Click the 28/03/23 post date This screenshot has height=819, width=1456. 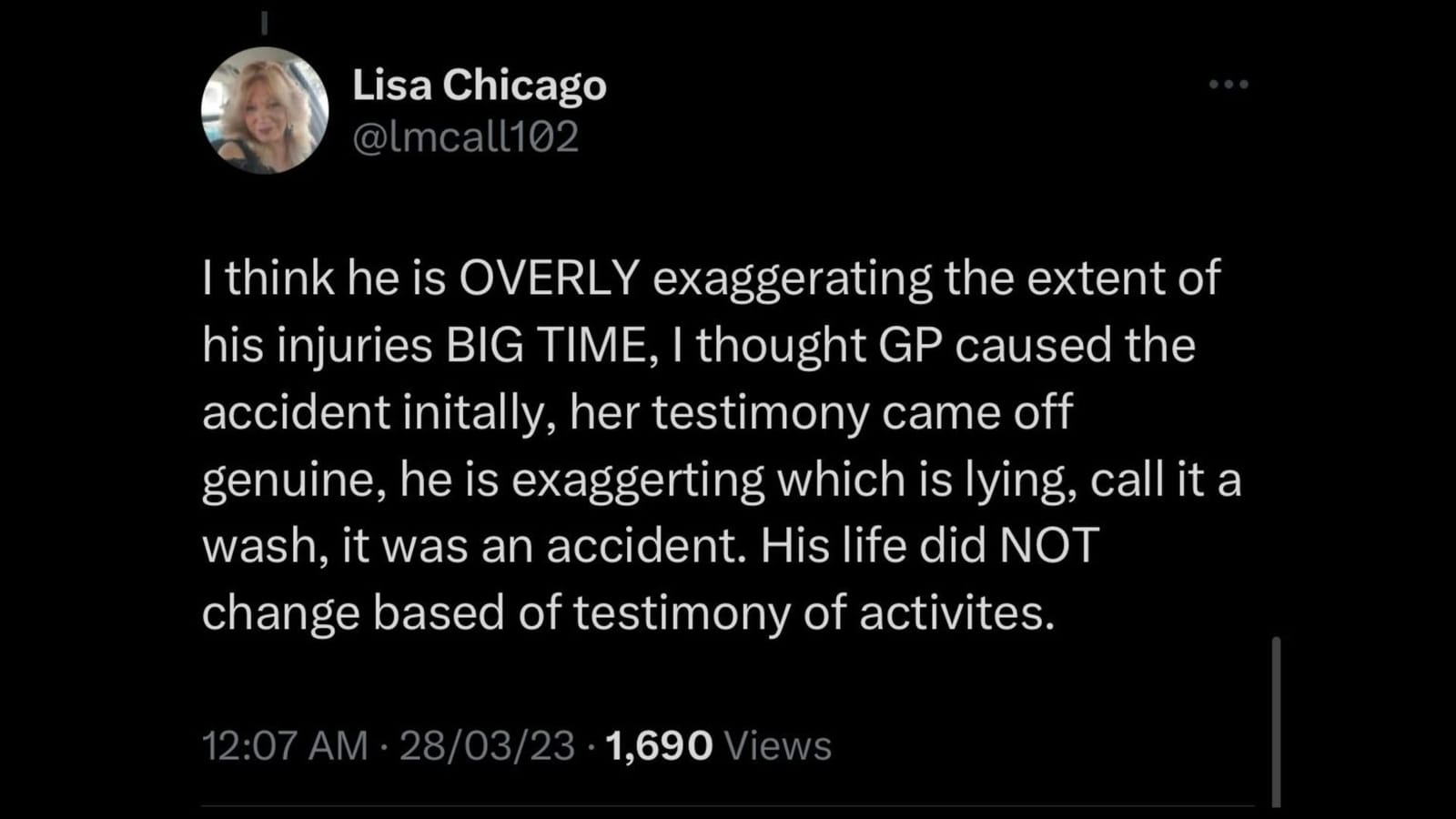(487, 745)
